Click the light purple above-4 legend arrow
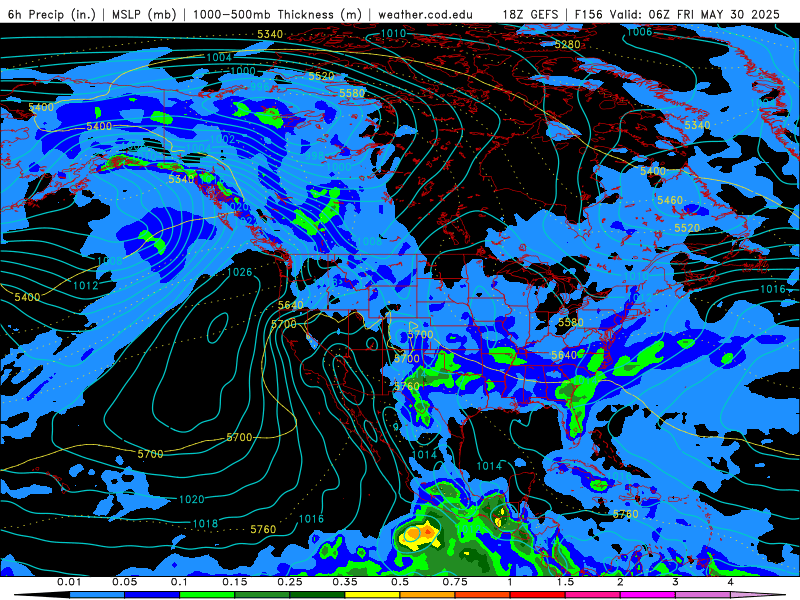The width and height of the screenshot is (800, 600). (x=758, y=595)
